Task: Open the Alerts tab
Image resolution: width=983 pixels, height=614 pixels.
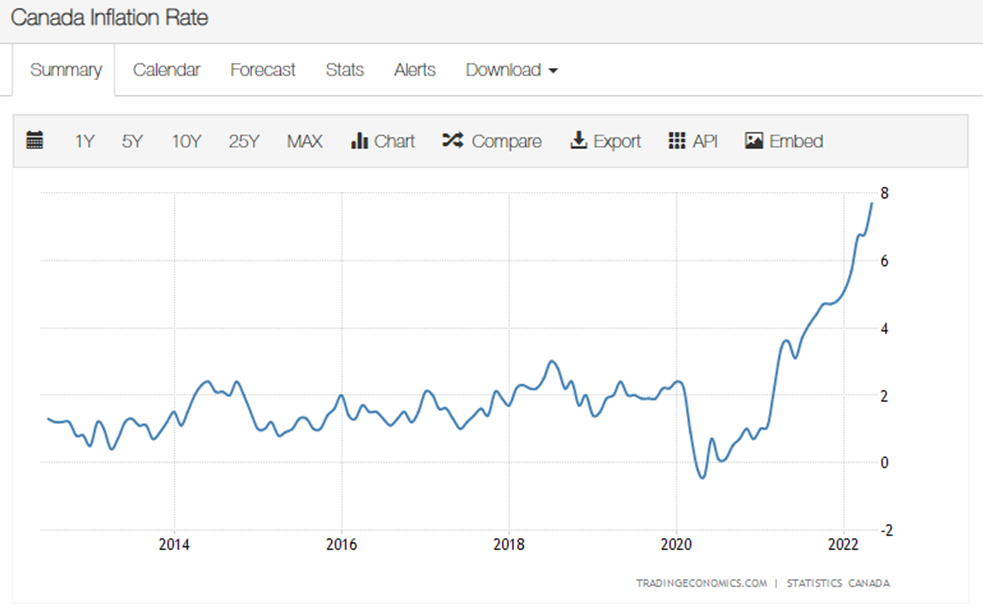Action: [414, 70]
